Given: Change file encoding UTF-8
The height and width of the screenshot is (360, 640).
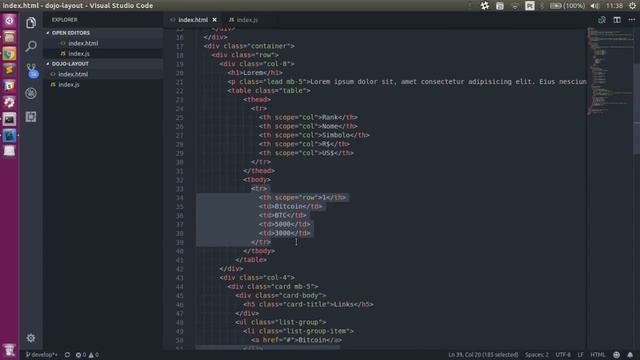Looking at the screenshot, I should point(563,355).
